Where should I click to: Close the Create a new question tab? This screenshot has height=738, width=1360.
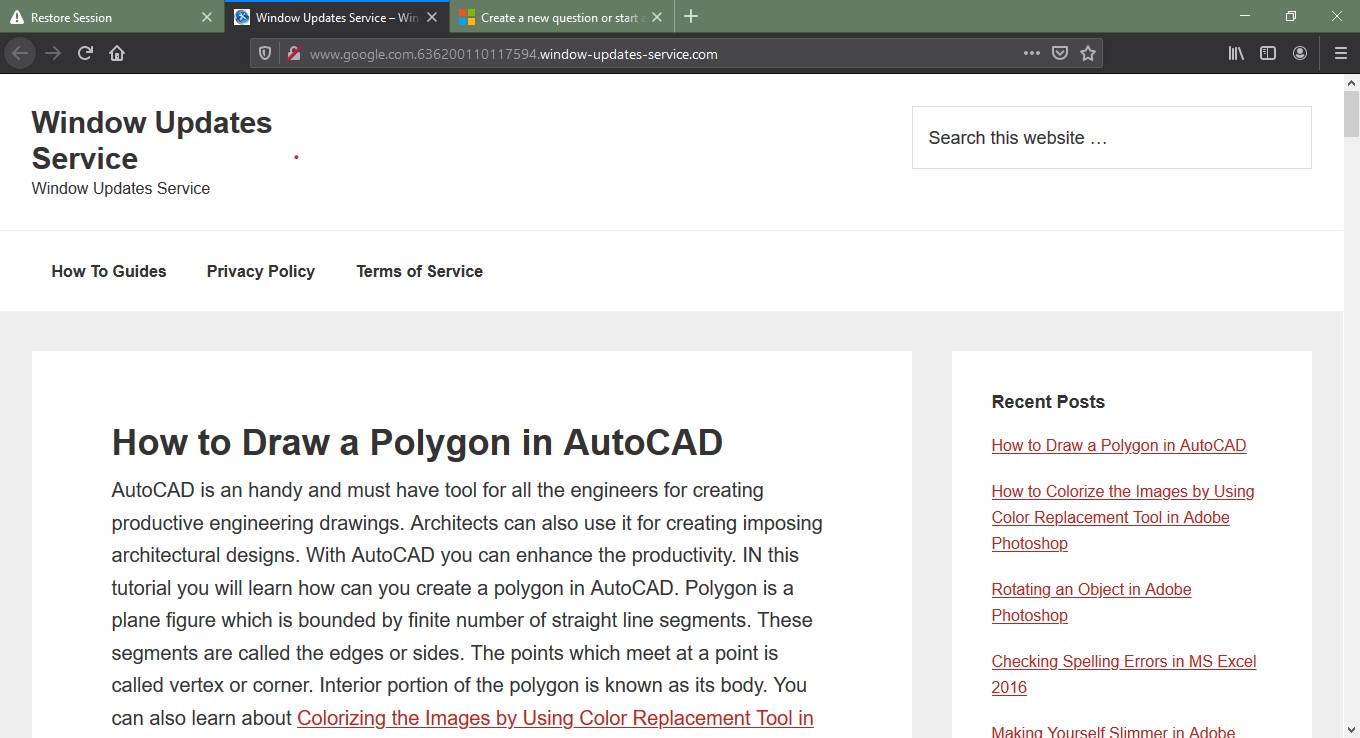click(x=657, y=17)
